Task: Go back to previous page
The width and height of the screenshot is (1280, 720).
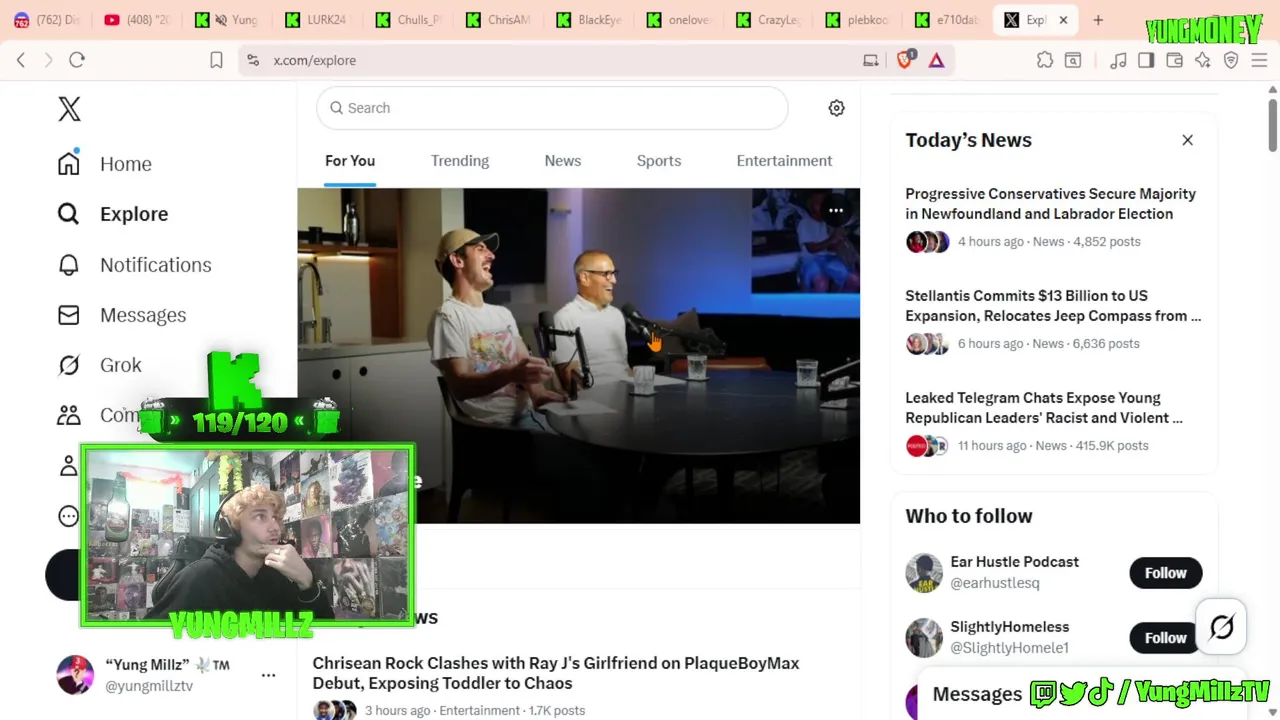Action: [x=21, y=60]
